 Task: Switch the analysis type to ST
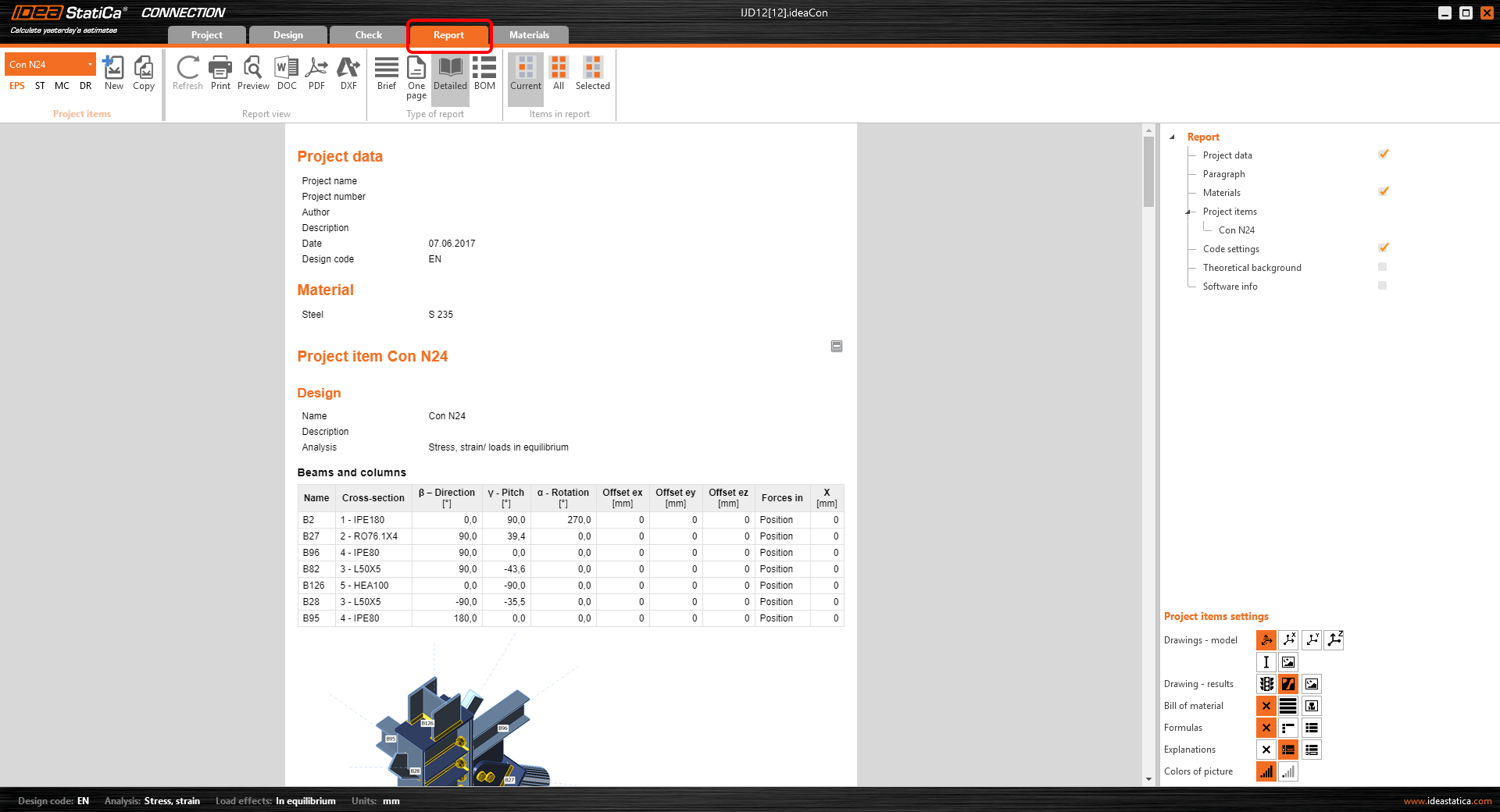point(40,86)
